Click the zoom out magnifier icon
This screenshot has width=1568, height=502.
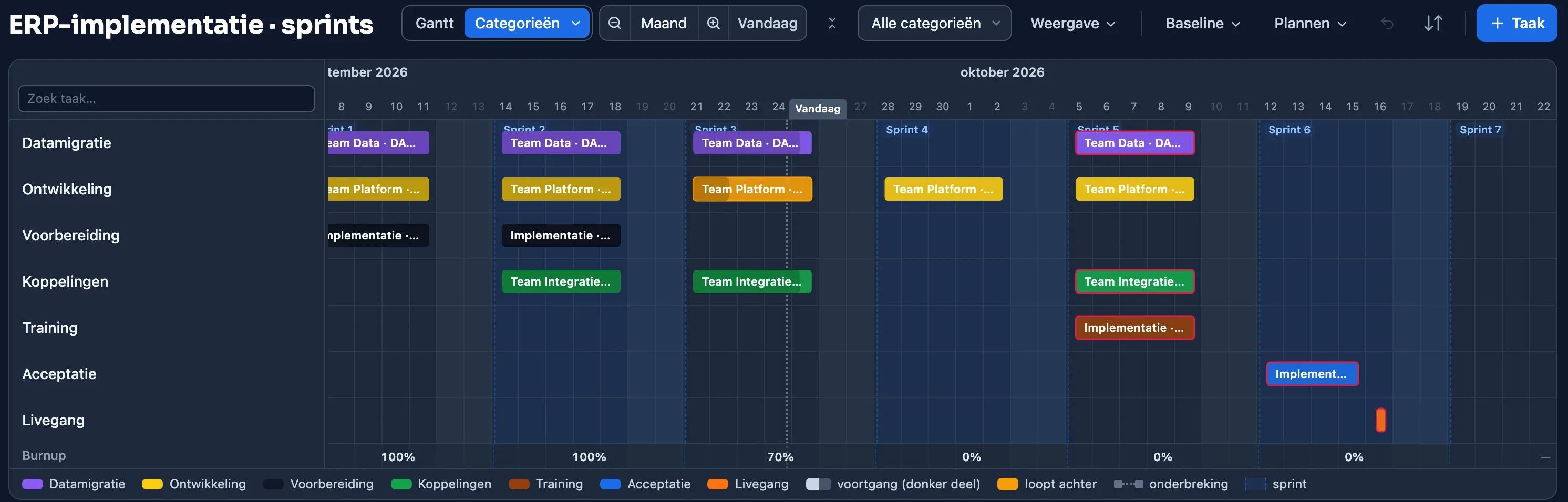(615, 23)
